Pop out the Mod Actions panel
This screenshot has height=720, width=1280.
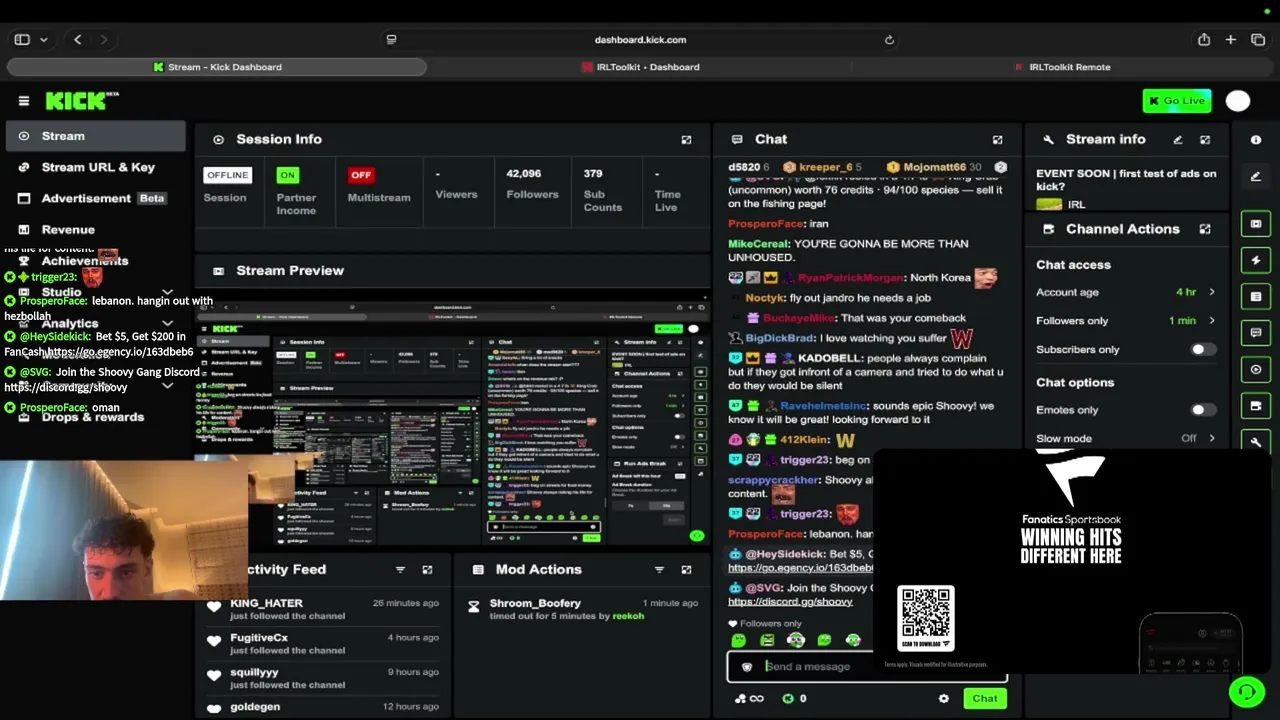686,570
